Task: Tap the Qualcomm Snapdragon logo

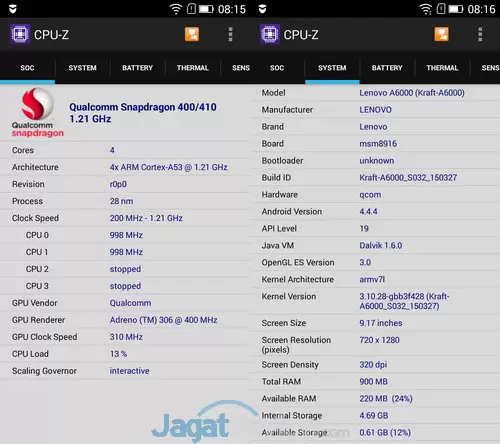Action: tap(37, 112)
